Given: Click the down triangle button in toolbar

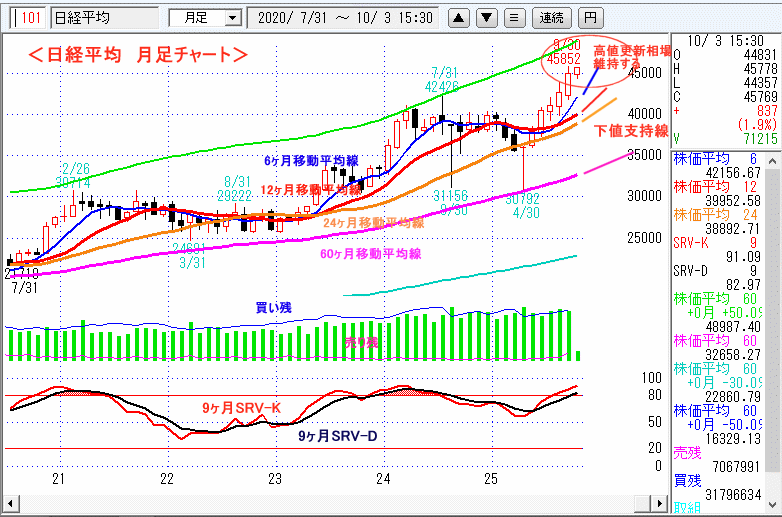Looking at the screenshot, I should point(485,17).
